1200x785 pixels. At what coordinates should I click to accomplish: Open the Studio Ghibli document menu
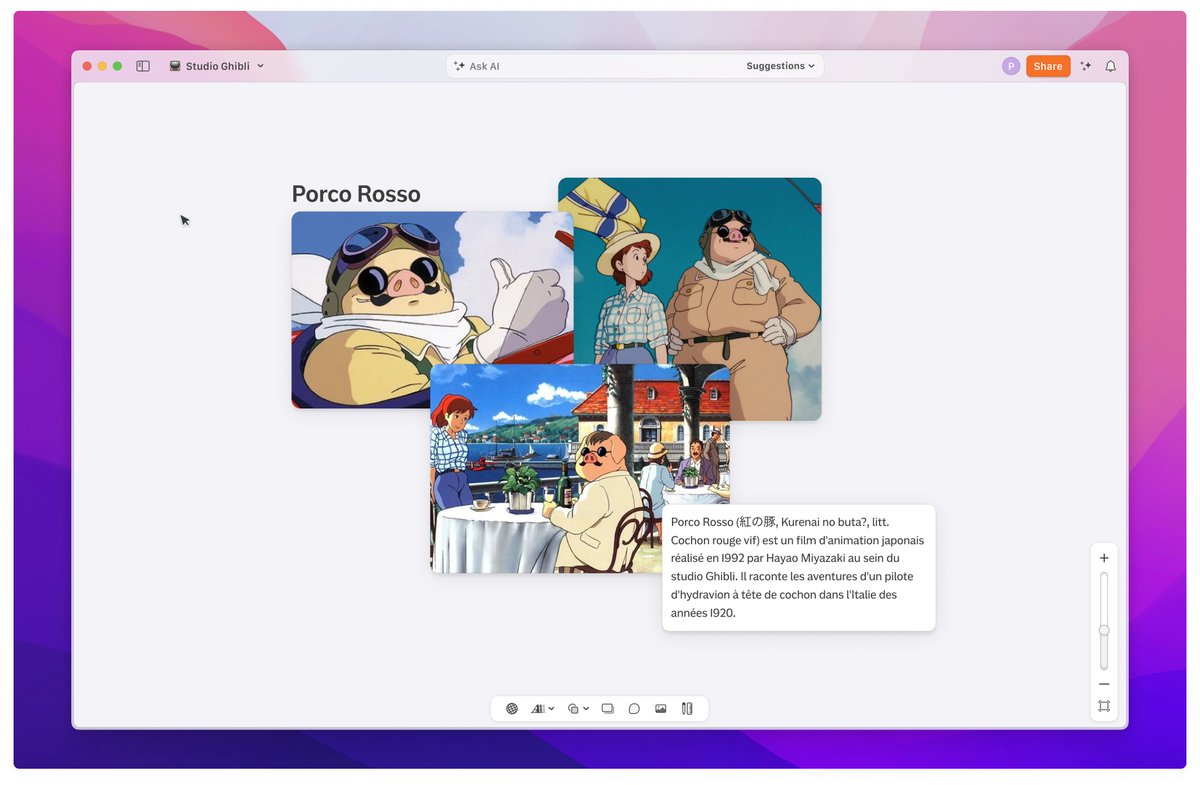click(x=216, y=65)
